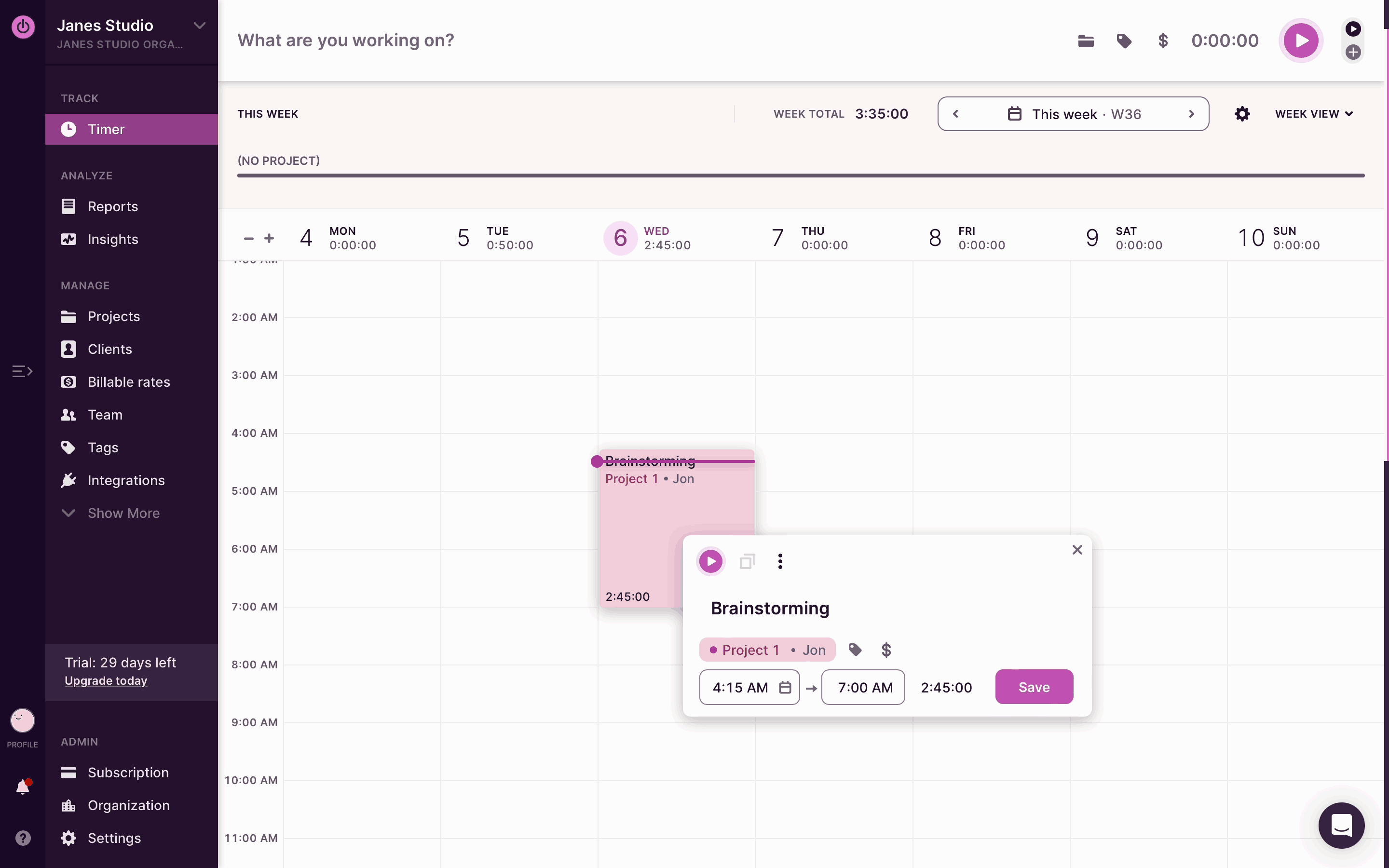This screenshot has width=1389, height=868.
Task: Start the timer with the large play button
Action: point(1301,41)
